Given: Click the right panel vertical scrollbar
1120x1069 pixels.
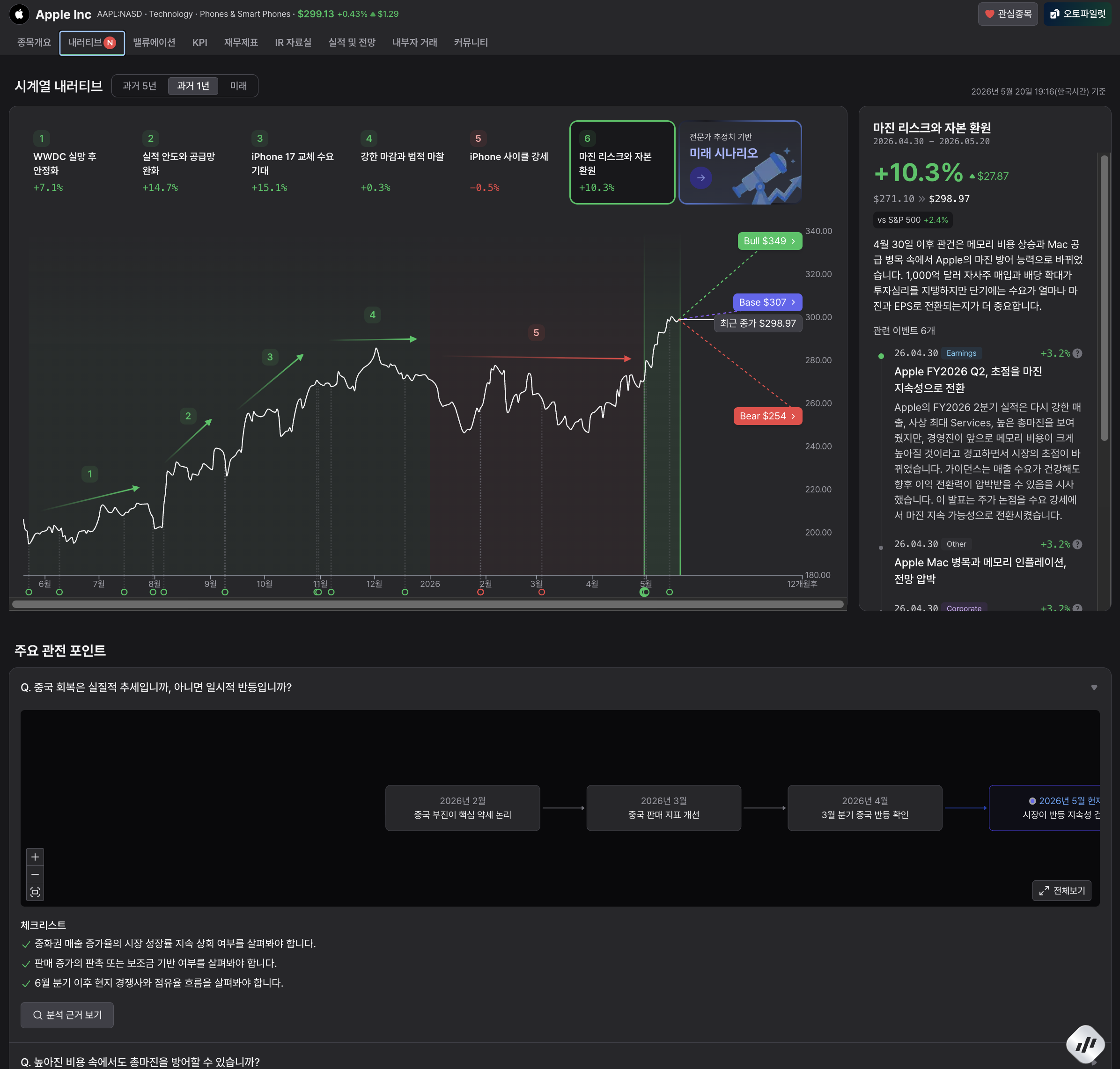Looking at the screenshot, I should (x=1104, y=298).
